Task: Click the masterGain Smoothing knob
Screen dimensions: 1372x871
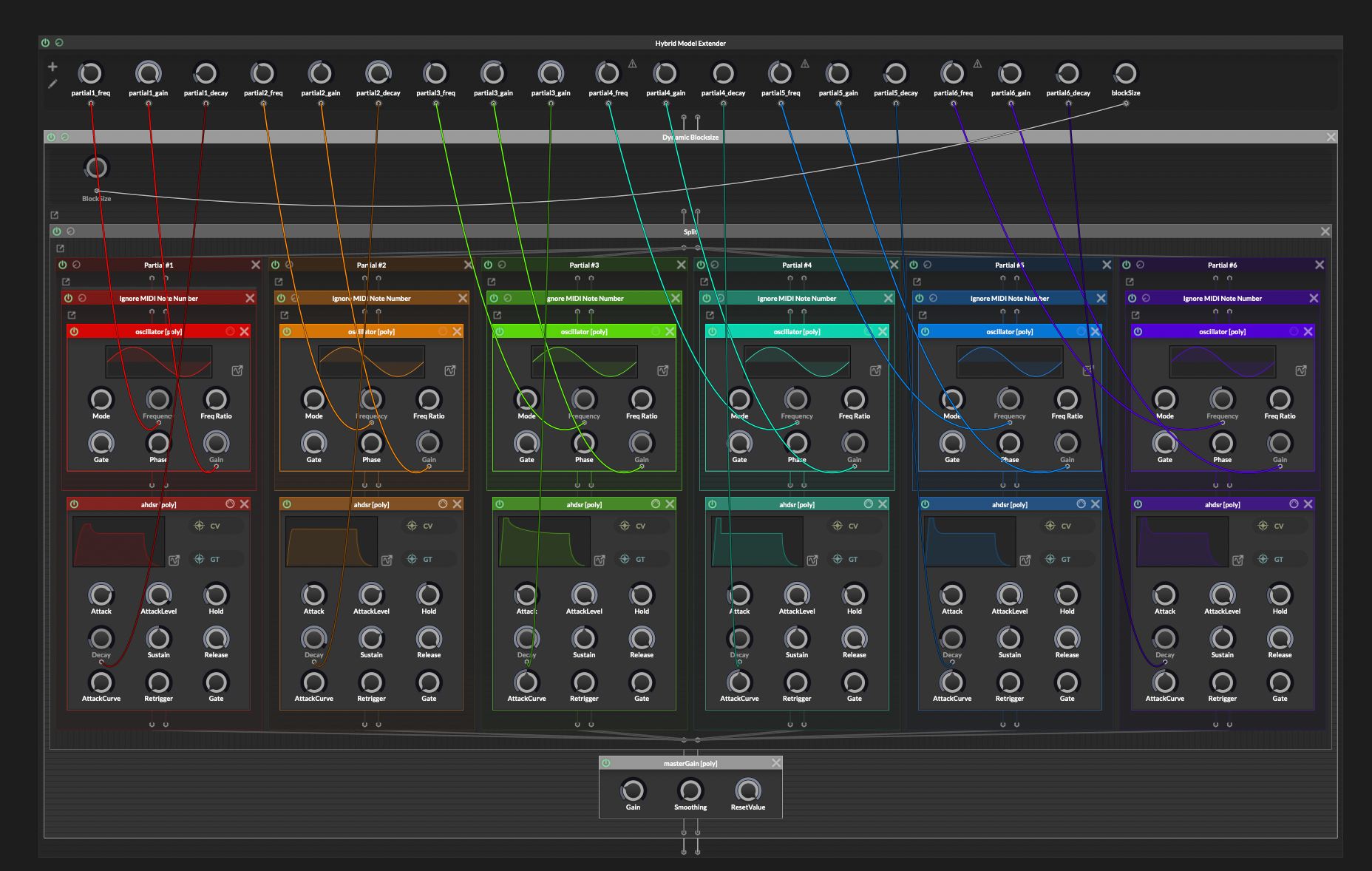Action: tap(690, 790)
